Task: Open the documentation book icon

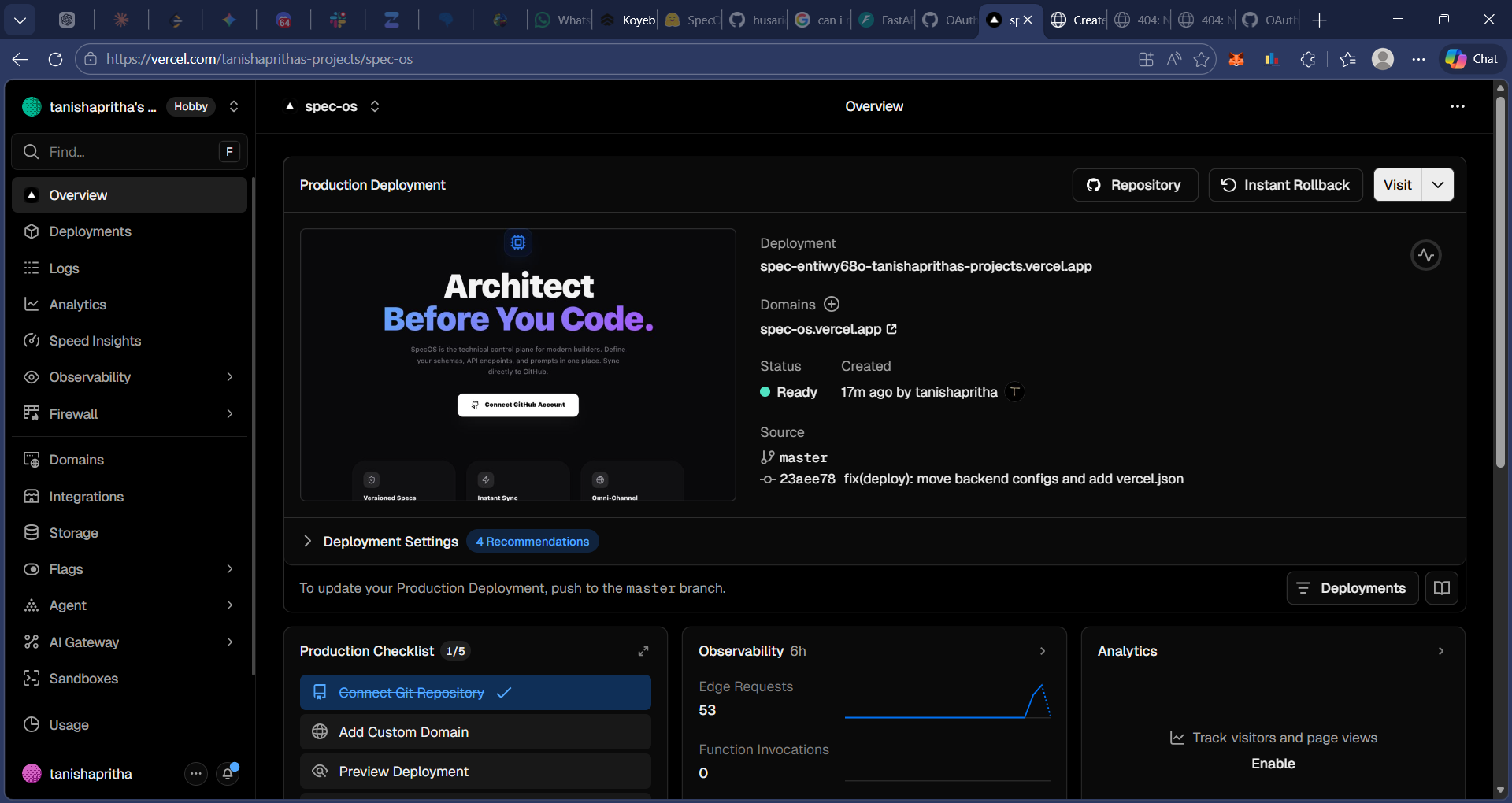Action: point(1442,588)
